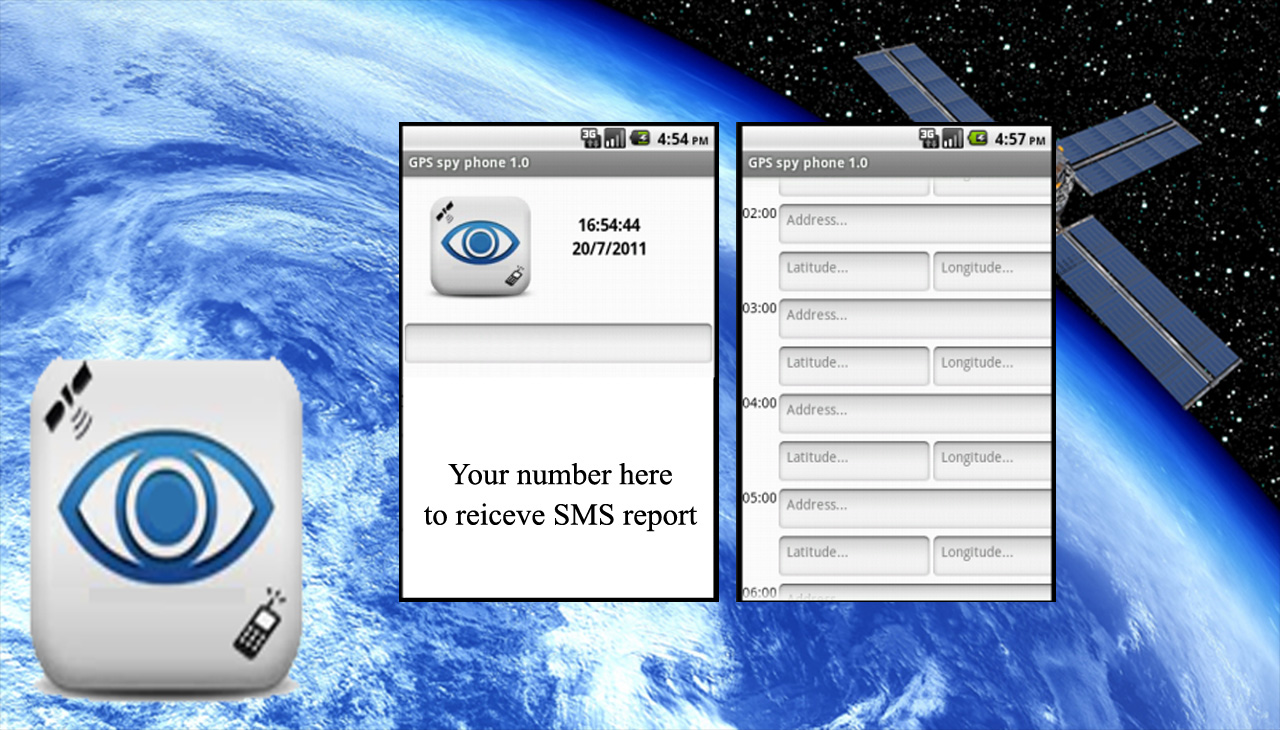Tap the battery icon in the 4:54 status bar
Screen dimensions: 1280x730
click(640, 138)
